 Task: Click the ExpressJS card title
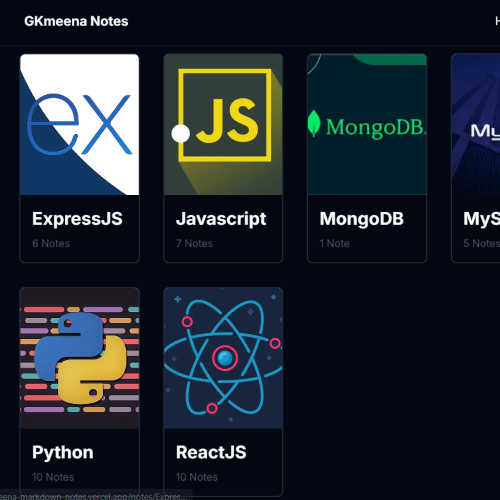[x=77, y=219]
